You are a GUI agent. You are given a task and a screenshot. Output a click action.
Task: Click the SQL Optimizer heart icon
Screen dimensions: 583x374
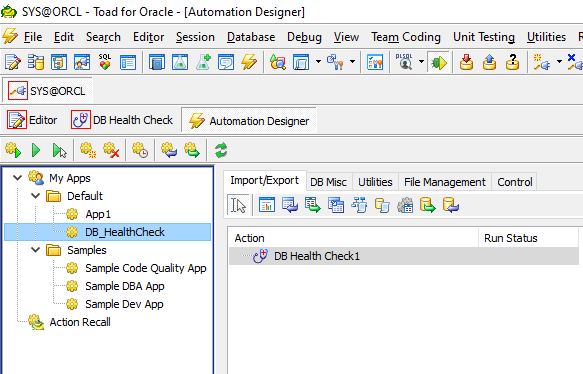pyautogui.click(x=105, y=62)
